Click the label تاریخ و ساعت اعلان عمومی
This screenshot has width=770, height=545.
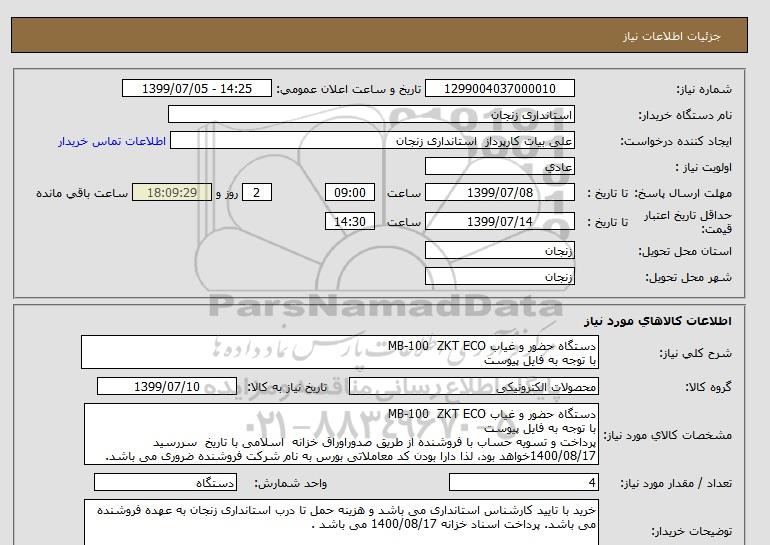pyautogui.click(x=349, y=89)
